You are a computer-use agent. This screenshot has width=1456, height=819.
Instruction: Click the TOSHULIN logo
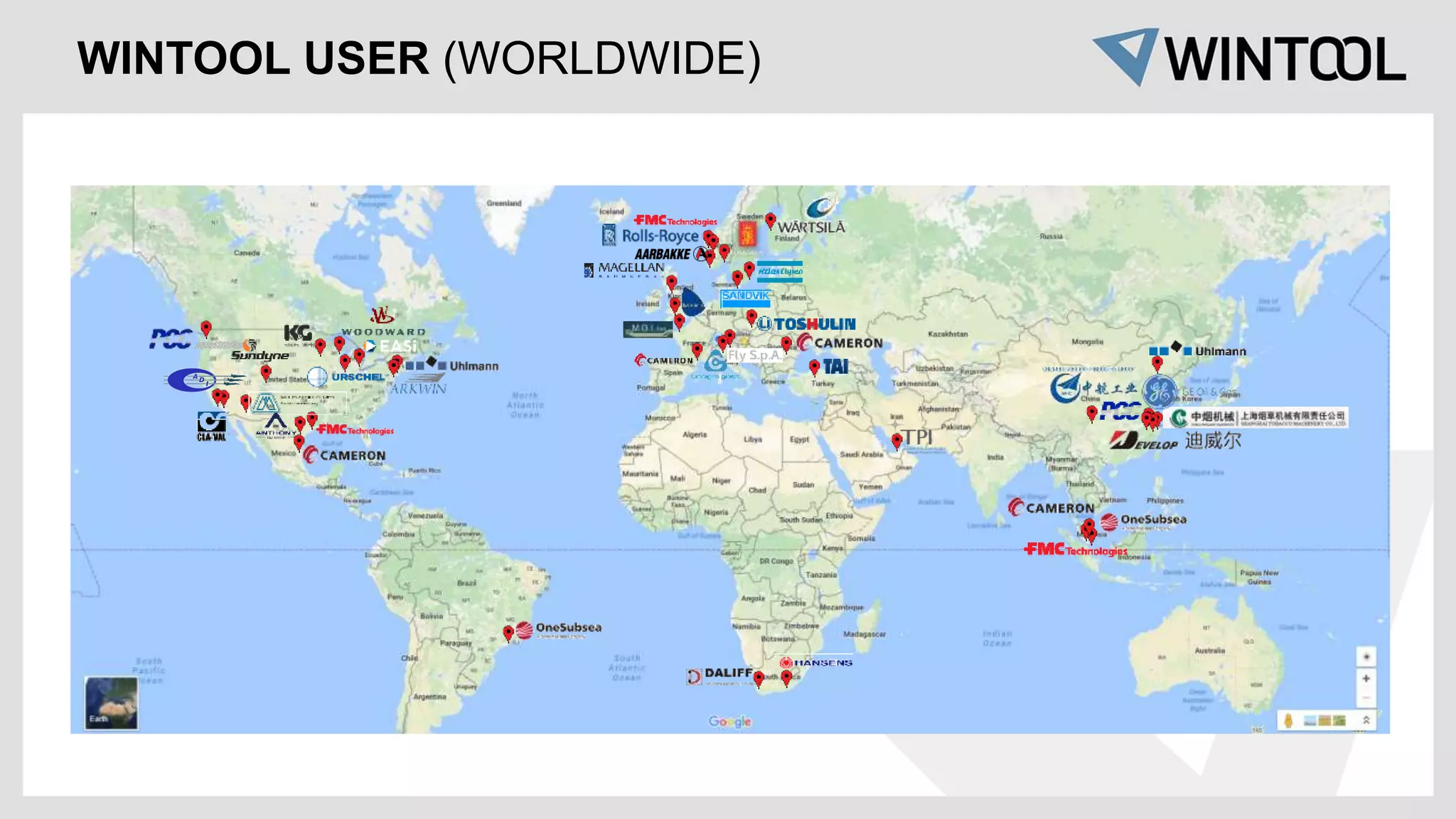coord(807,324)
